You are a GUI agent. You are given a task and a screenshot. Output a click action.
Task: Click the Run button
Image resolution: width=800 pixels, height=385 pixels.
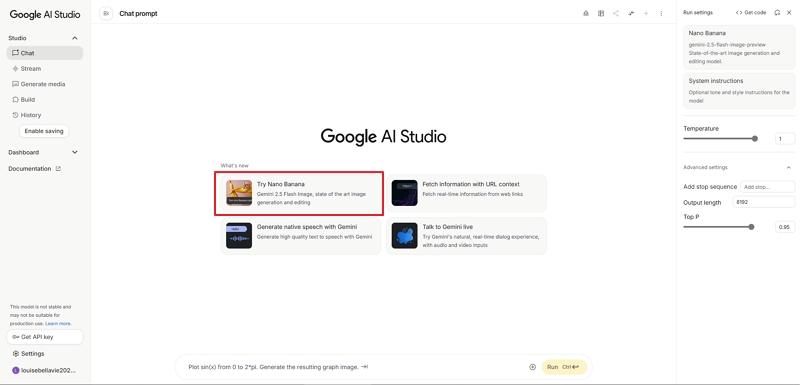564,367
